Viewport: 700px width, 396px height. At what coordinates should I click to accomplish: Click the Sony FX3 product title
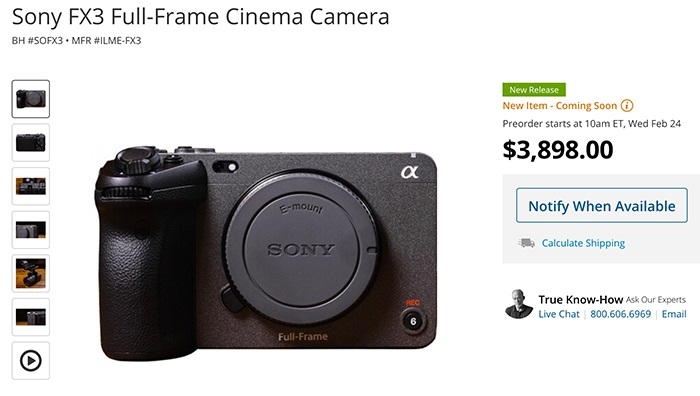pyautogui.click(x=200, y=17)
